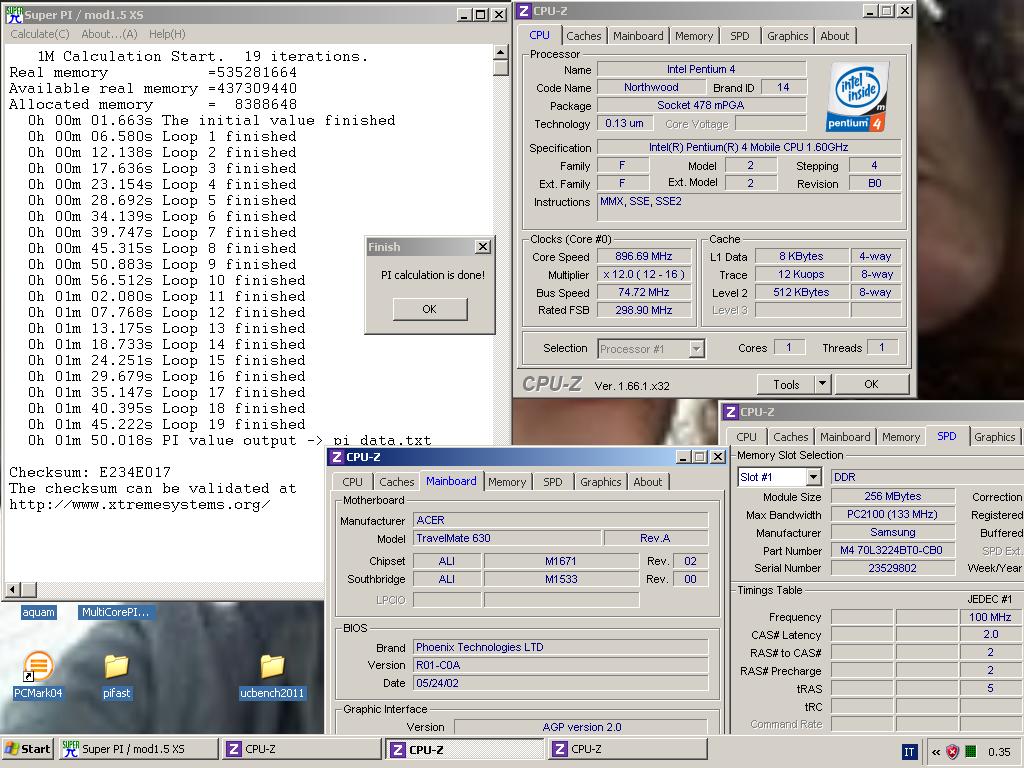The width and height of the screenshot is (1024, 768).
Task: Click Super PI vertical scrollbar up arrow
Action: click(500, 52)
